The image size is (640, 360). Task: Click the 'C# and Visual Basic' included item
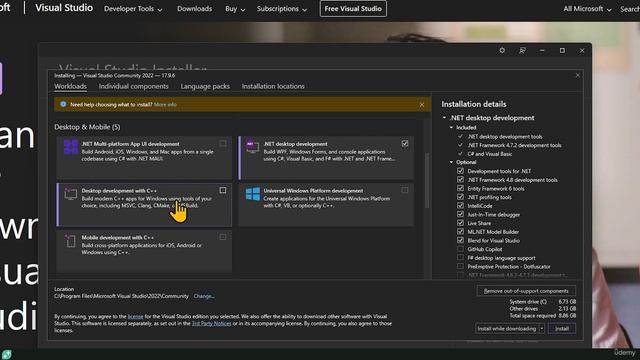click(x=489, y=154)
